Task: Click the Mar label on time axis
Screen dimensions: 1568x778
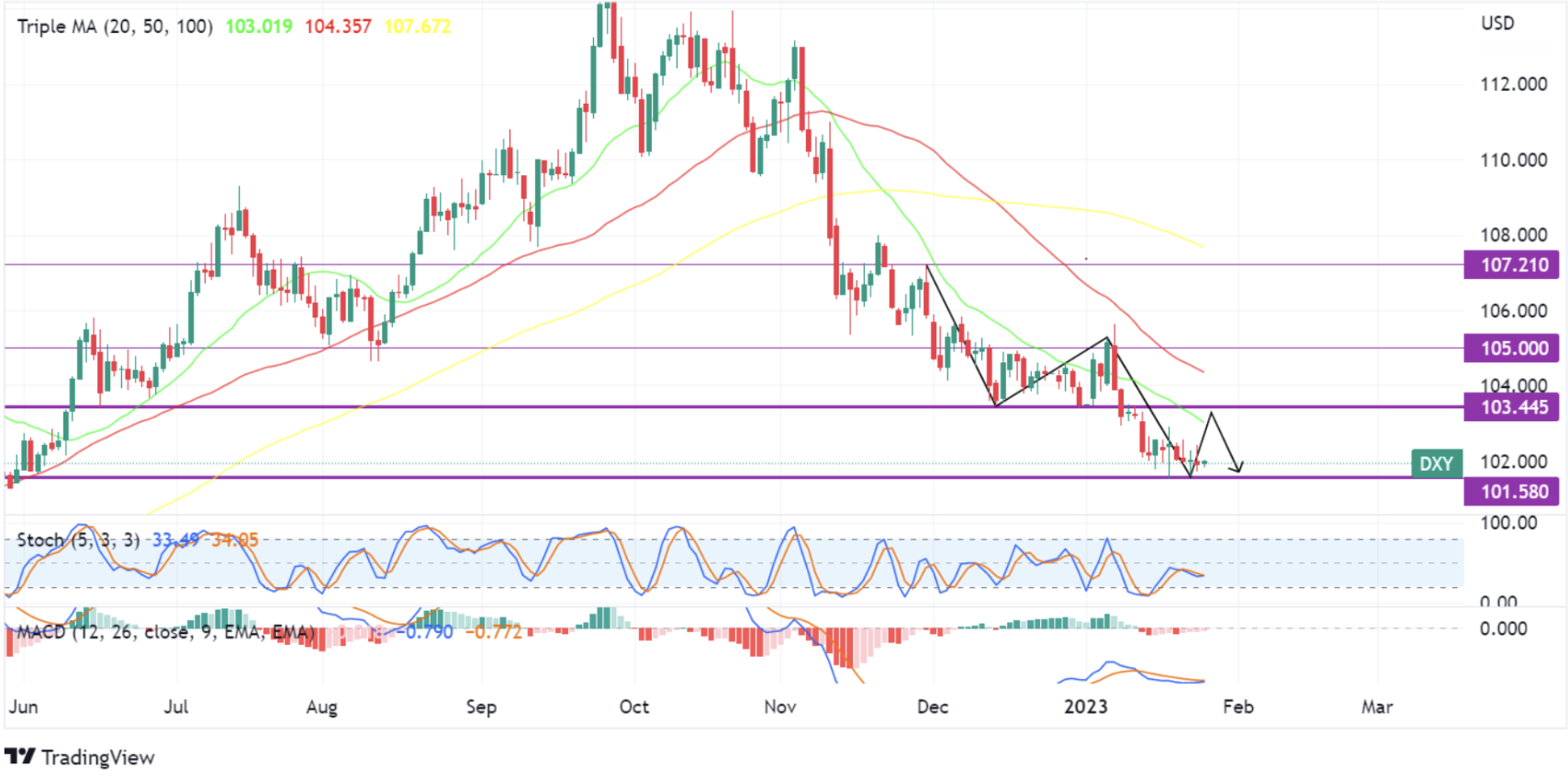Action: (1376, 706)
